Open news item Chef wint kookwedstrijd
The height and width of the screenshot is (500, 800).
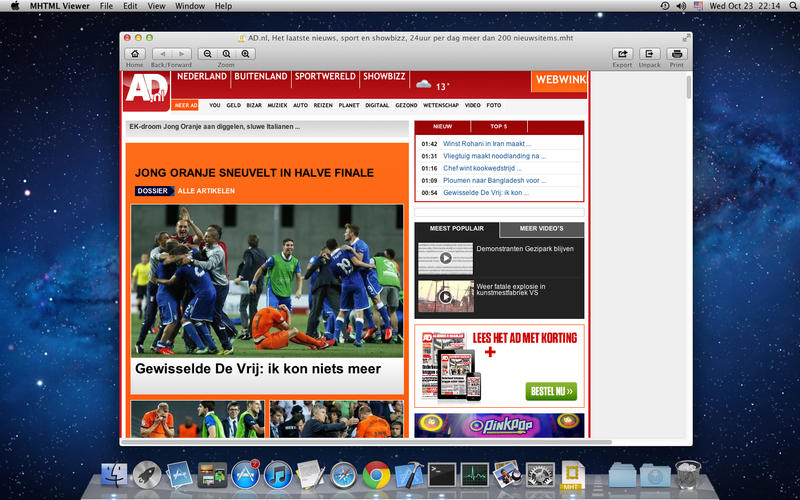pos(482,168)
